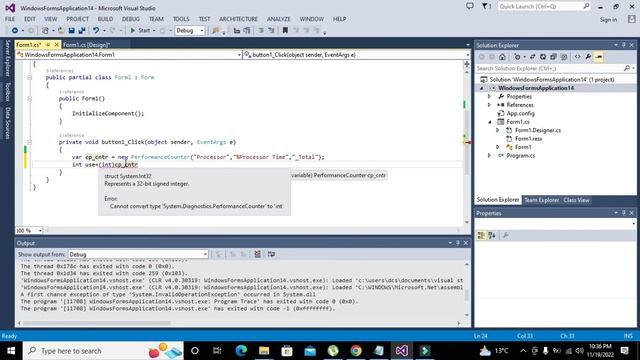640x360 pixels.
Task: Click the Output horizontal scrollbar thumb
Action: coord(96,323)
